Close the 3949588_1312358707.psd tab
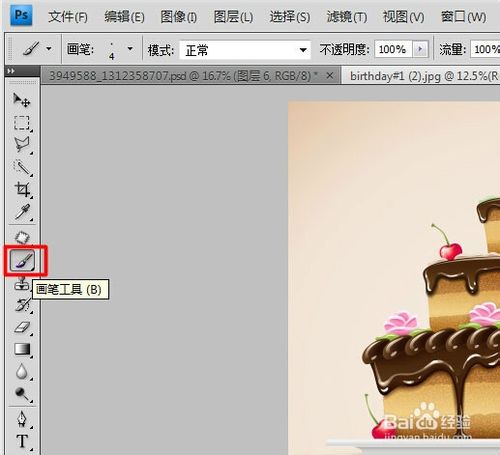The image size is (500, 455). coord(329,76)
